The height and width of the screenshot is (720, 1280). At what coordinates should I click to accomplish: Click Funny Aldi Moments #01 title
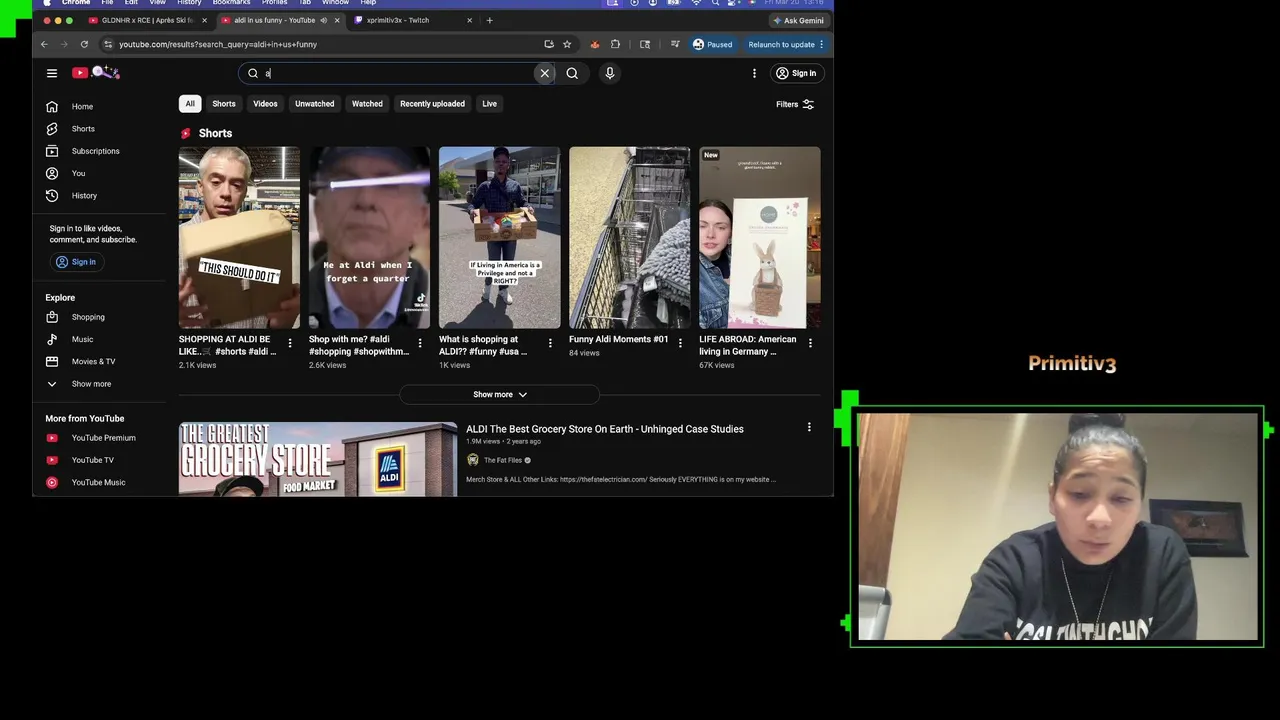pyautogui.click(x=618, y=339)
